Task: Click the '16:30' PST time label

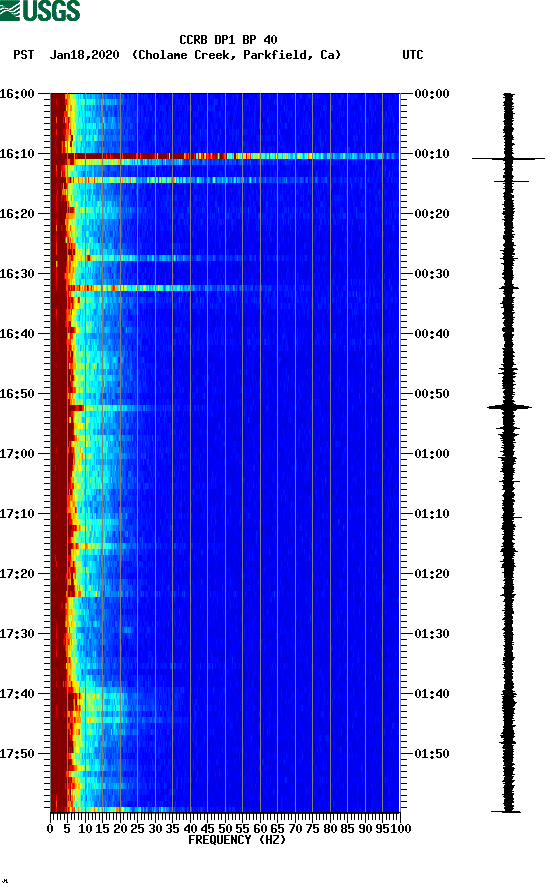Action: coord(17,274)
